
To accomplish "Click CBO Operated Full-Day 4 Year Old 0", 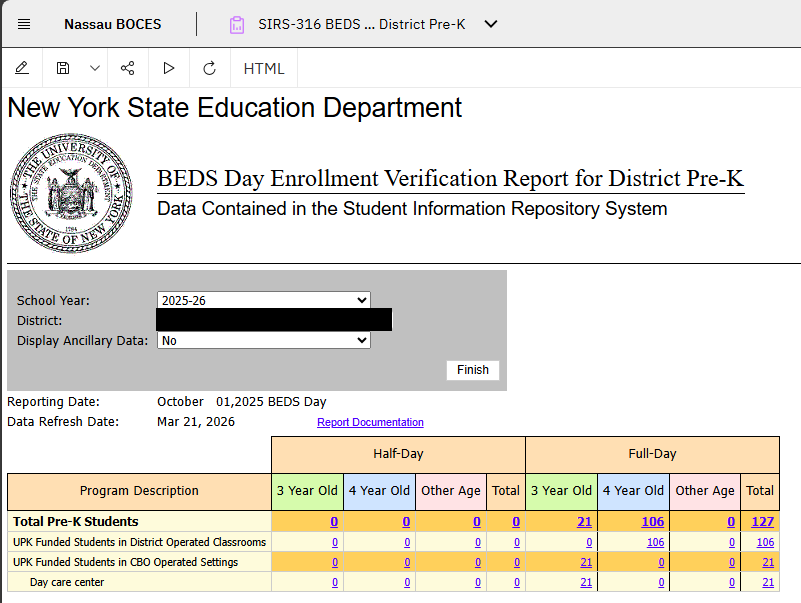I will [661, 562].
